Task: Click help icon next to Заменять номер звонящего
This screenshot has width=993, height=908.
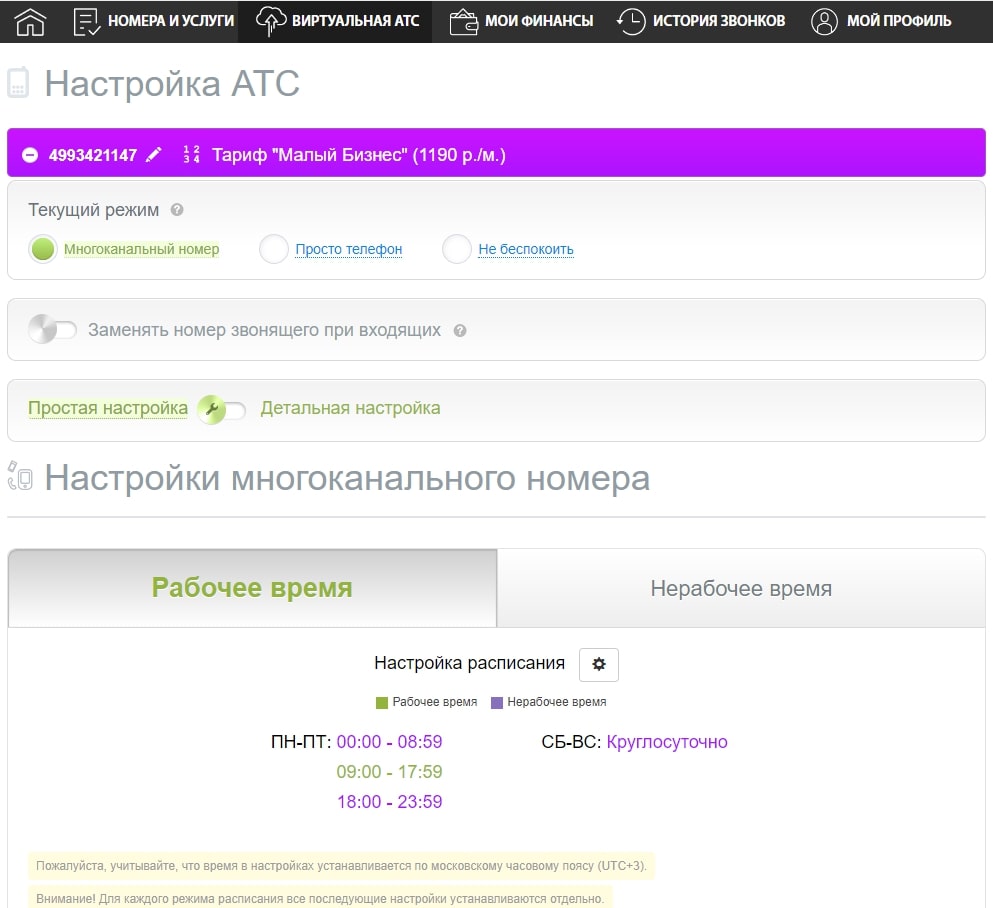Action: pyautogui.click(x=460, y=330)
